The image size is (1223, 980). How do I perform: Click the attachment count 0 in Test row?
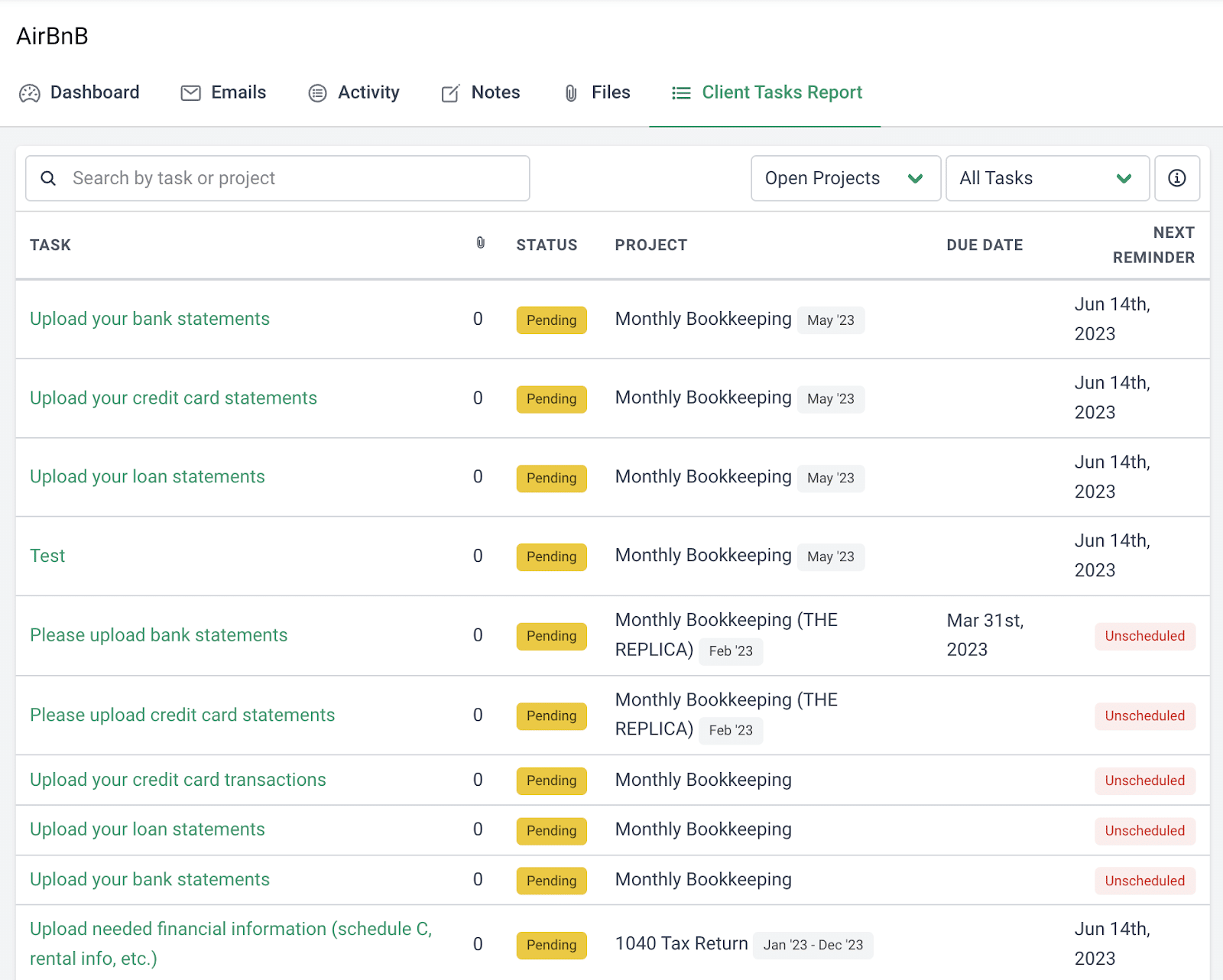point(478,556)
